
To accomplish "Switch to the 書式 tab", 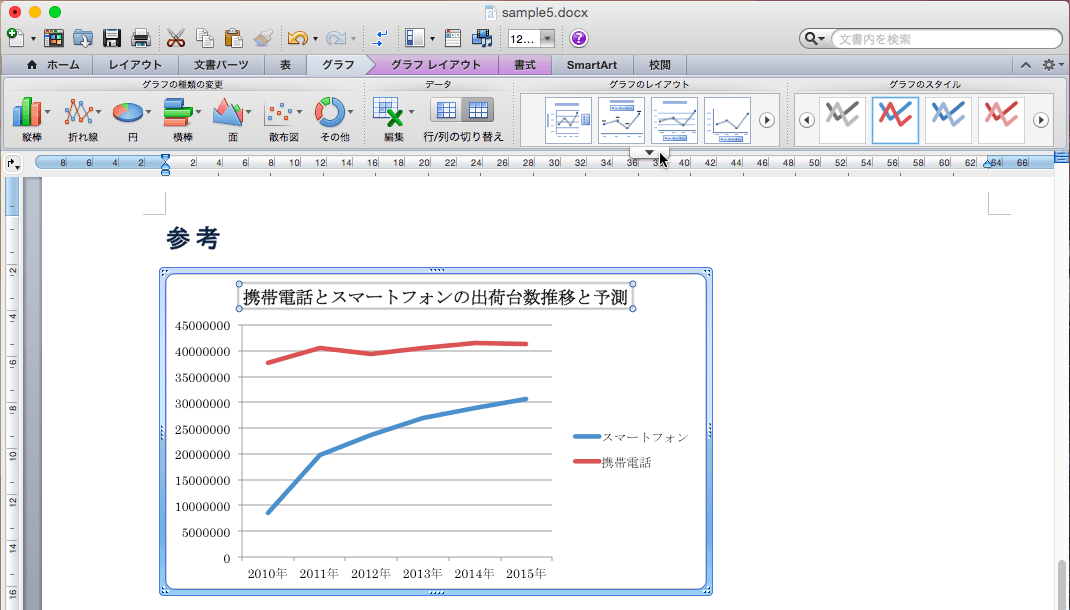I will [525, 65].
